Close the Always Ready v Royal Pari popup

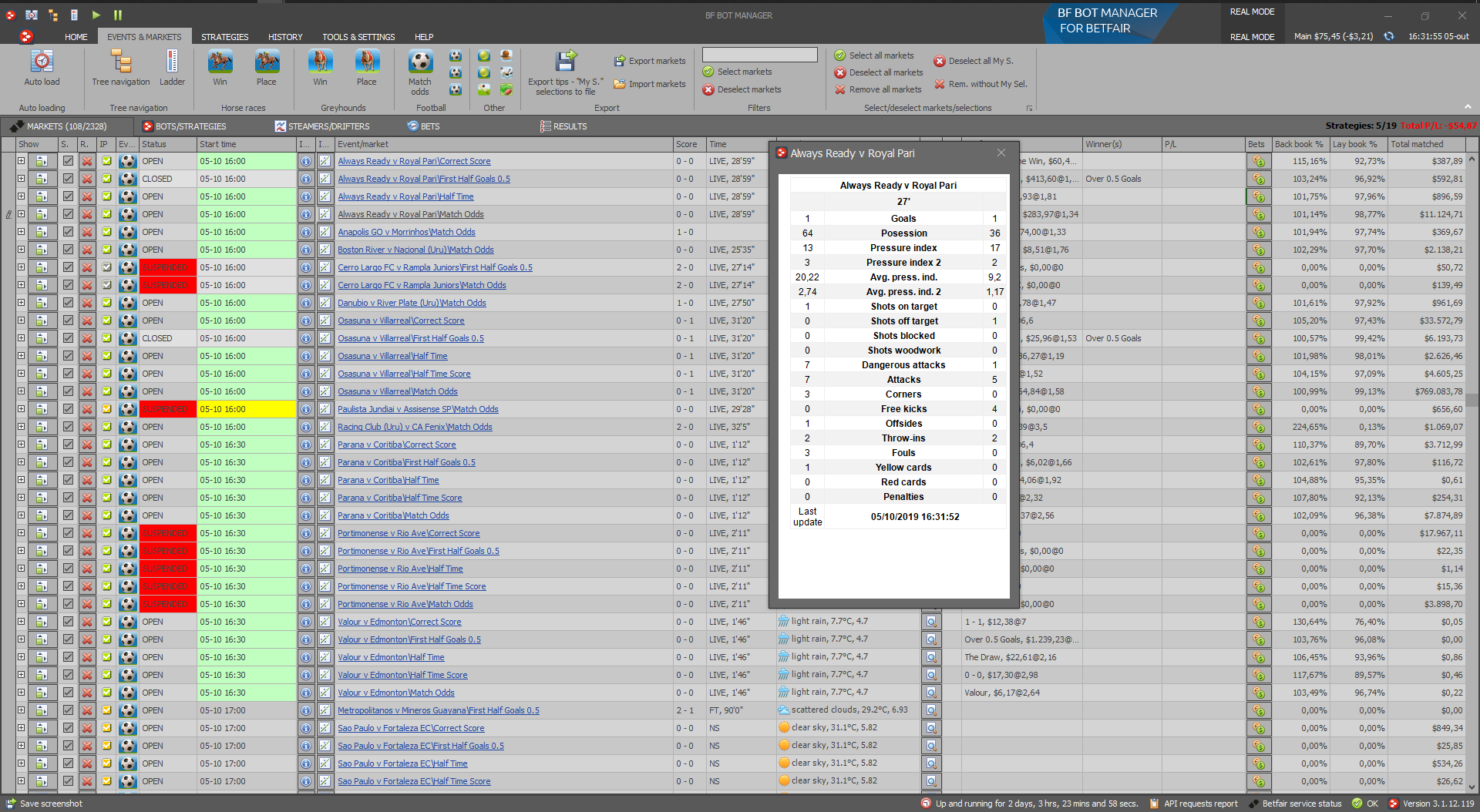tap(1001, 153)
